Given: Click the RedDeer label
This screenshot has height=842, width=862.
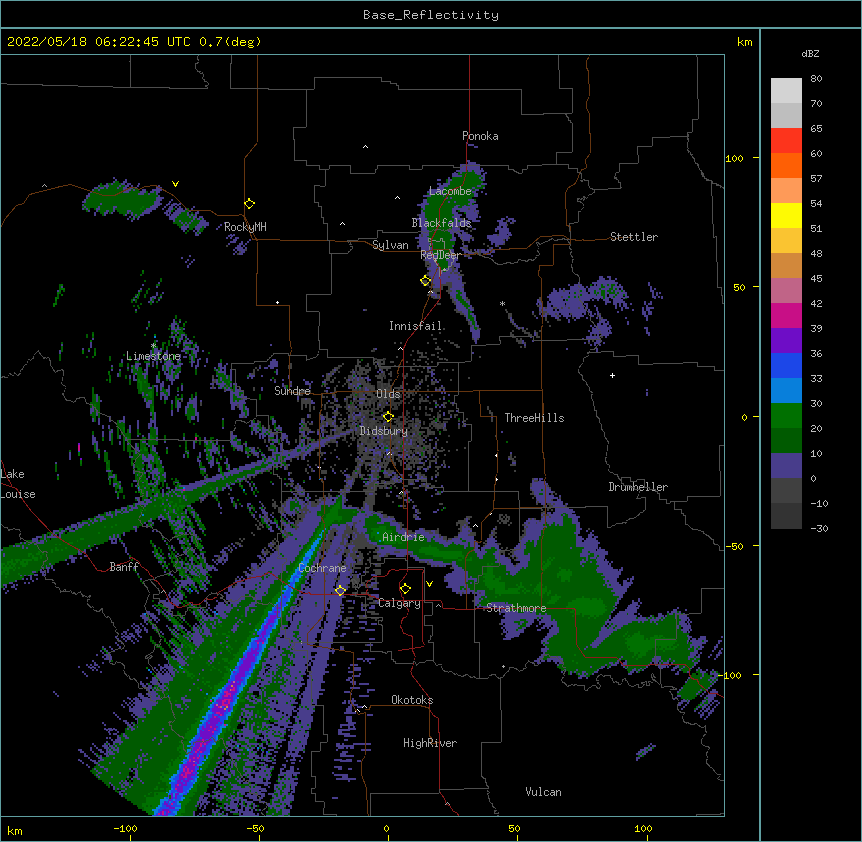Looking at the screenshot, I should tap(440, 255).
